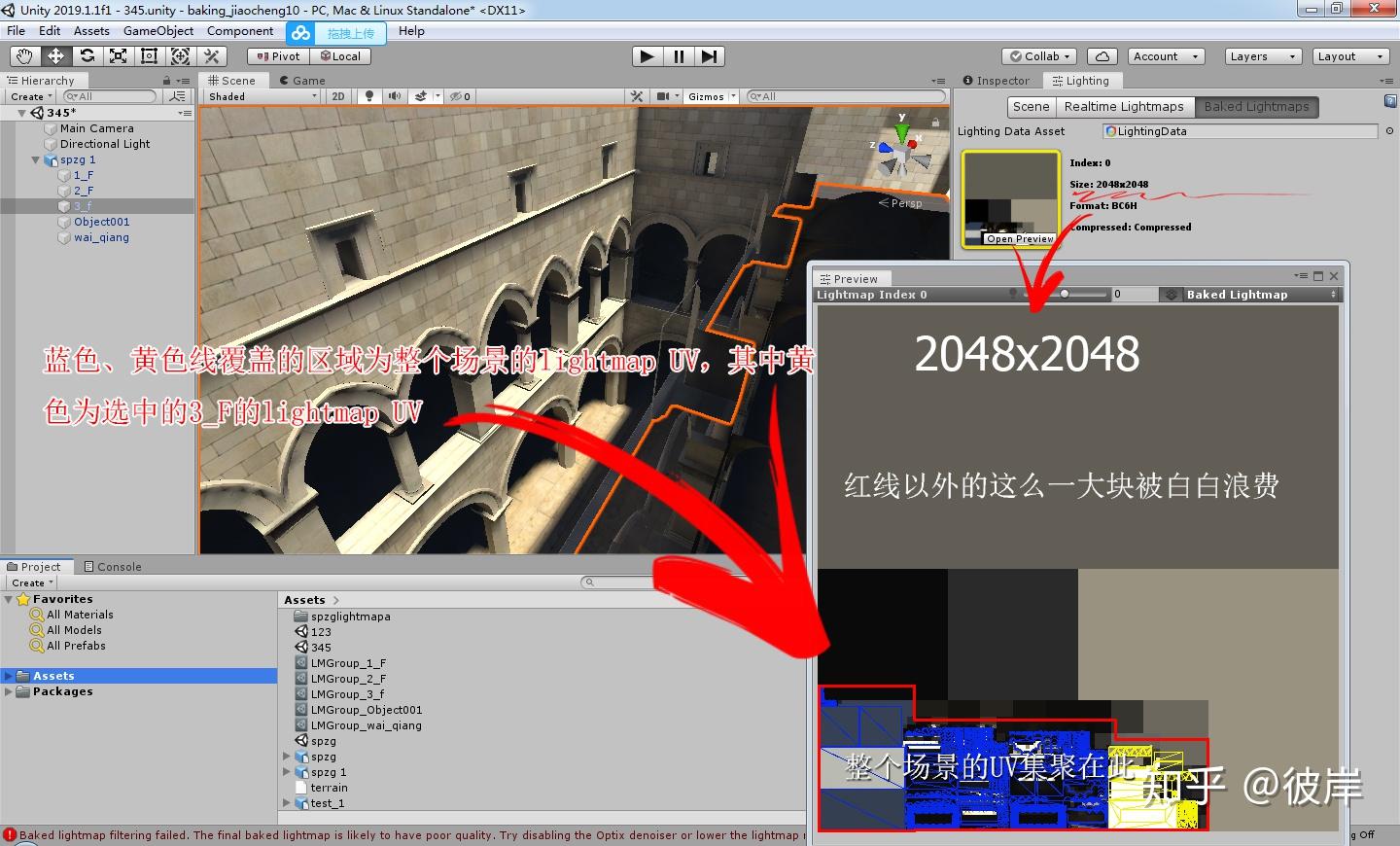Open Project Create dropdown

pyautogui.click(x=31, y=582)
